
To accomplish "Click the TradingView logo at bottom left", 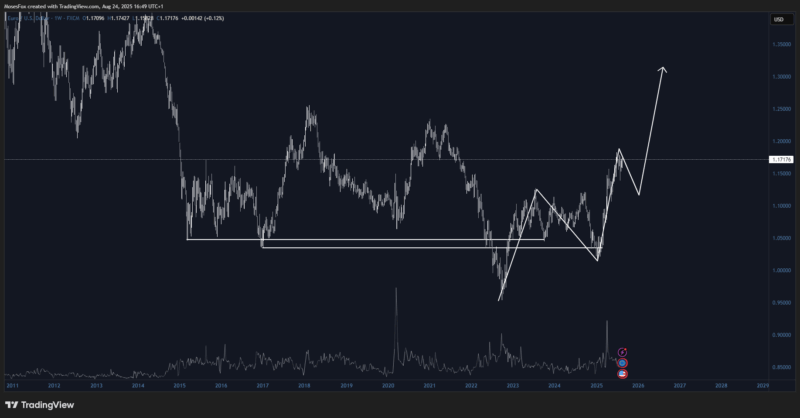I will (x=40, y=405).
